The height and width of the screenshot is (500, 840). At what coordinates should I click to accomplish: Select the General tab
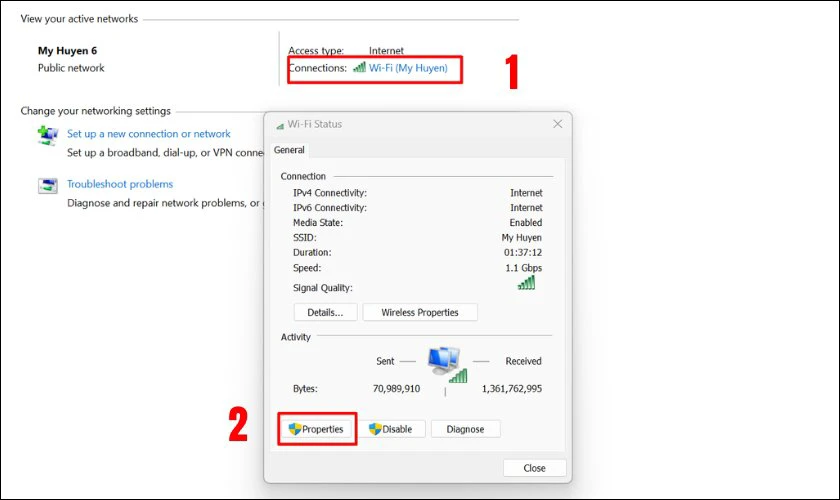pos(289,150)
